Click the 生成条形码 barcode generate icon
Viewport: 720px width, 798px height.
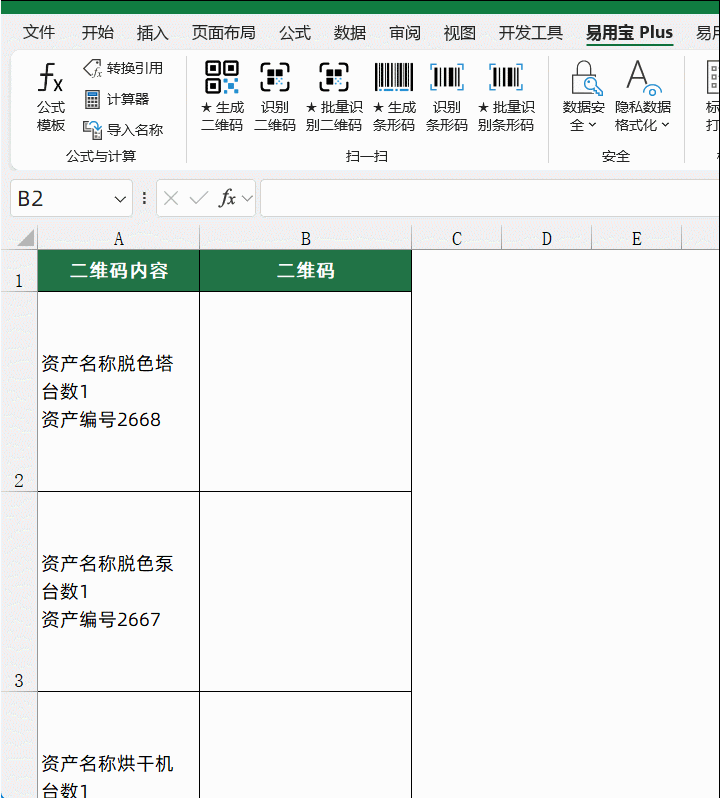394,78
